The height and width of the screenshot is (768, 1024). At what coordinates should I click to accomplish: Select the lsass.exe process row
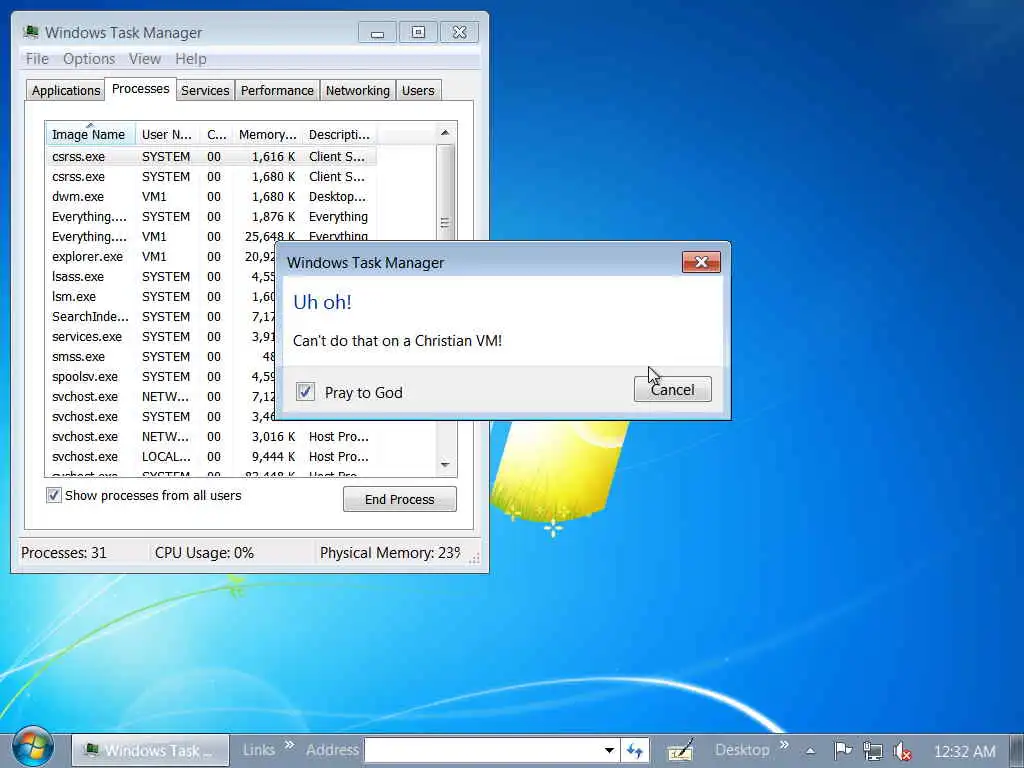pyautogui.click(x=161, y=277)
